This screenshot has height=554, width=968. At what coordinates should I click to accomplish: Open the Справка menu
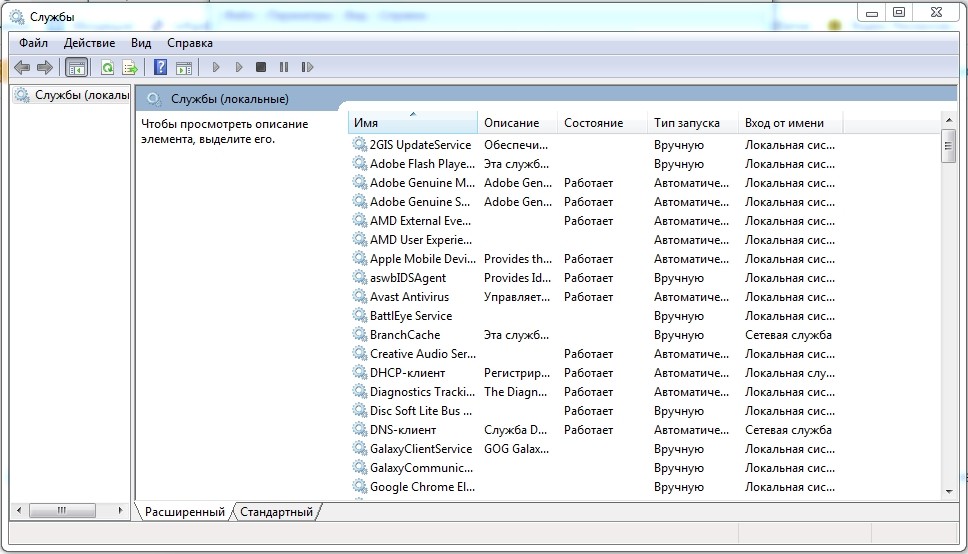coord(190,43)
